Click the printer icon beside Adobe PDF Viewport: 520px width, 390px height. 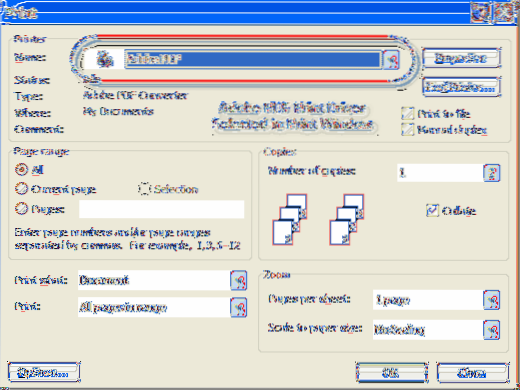pos(105,60)
